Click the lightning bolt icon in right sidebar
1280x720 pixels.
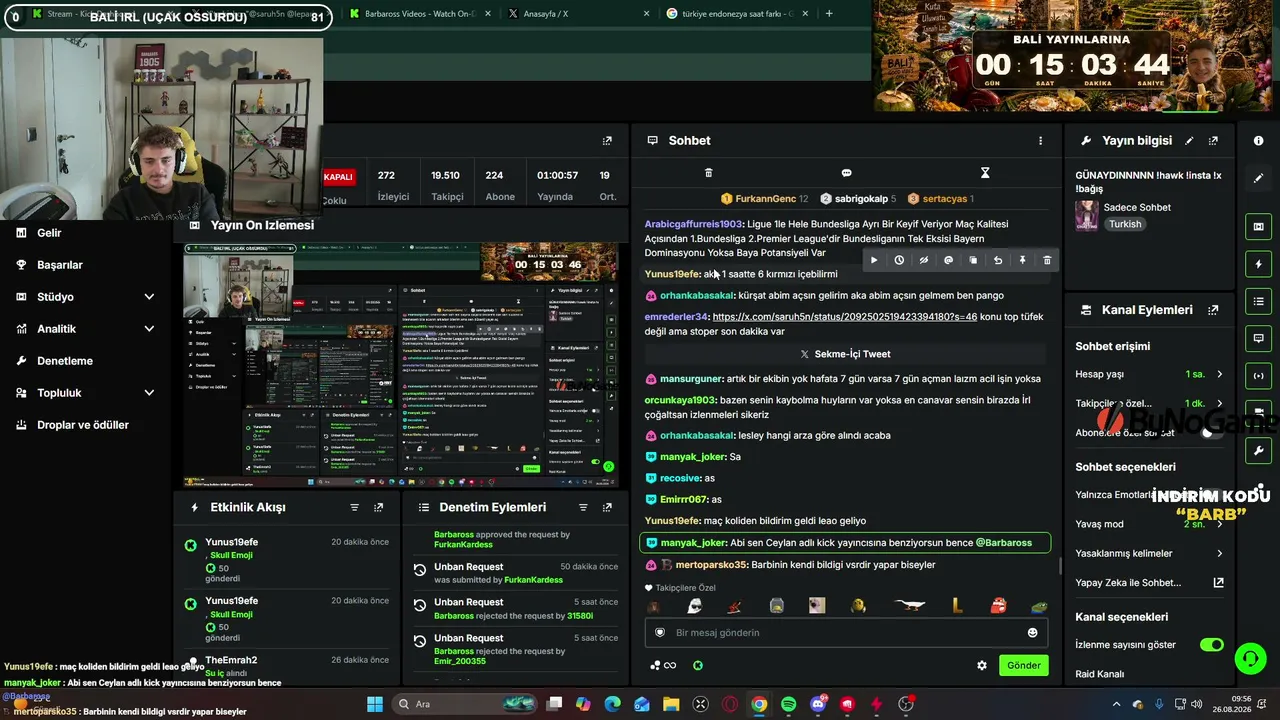(1259, 264)
